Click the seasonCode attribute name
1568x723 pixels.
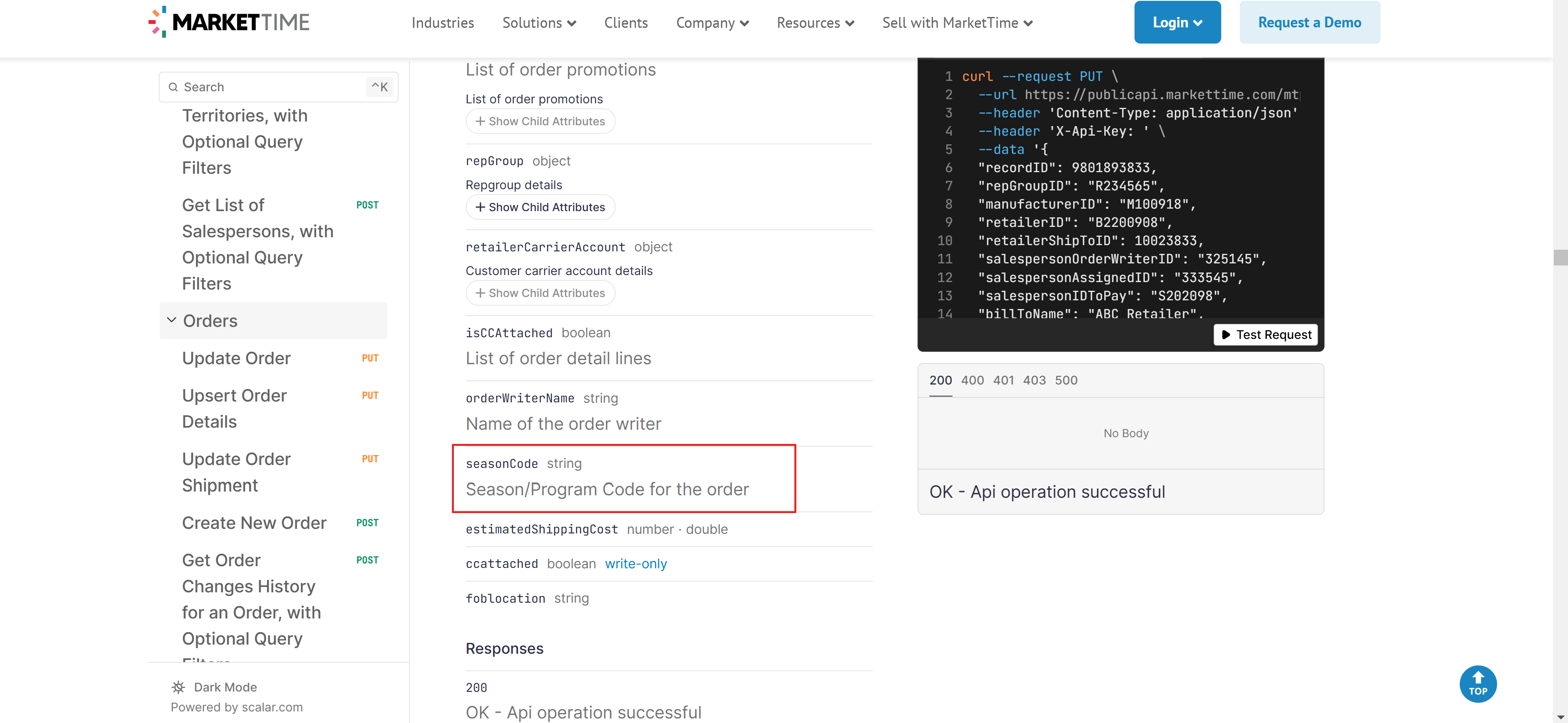click(x=502, y=464)
